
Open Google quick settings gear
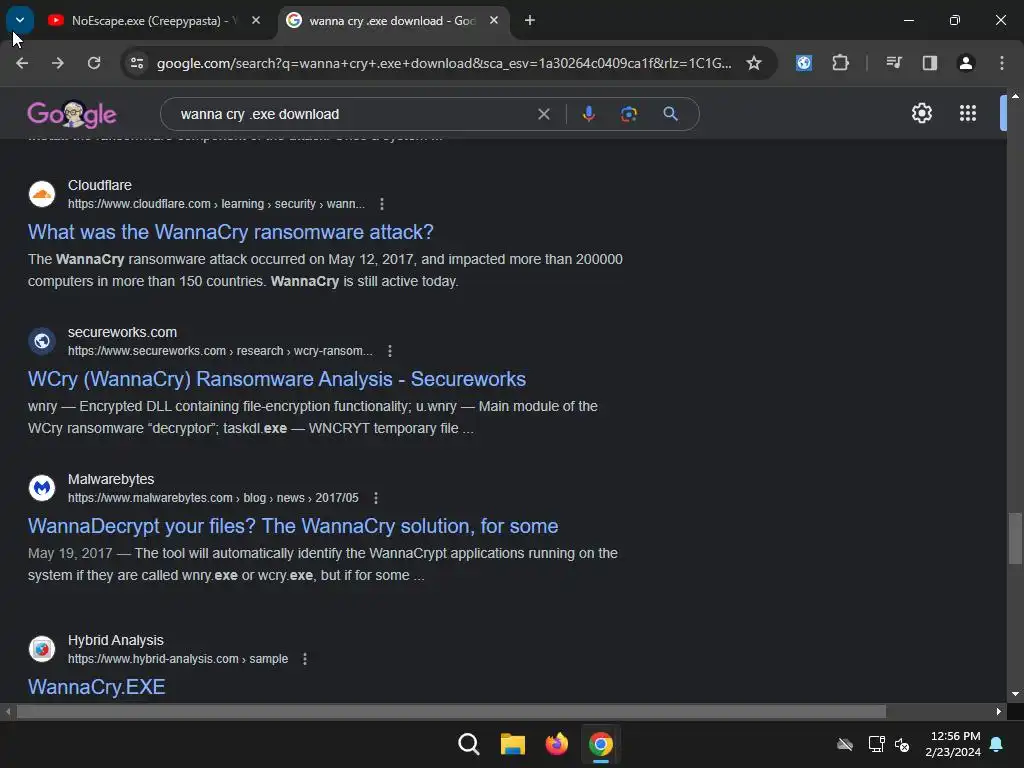[x=921, y=114]
